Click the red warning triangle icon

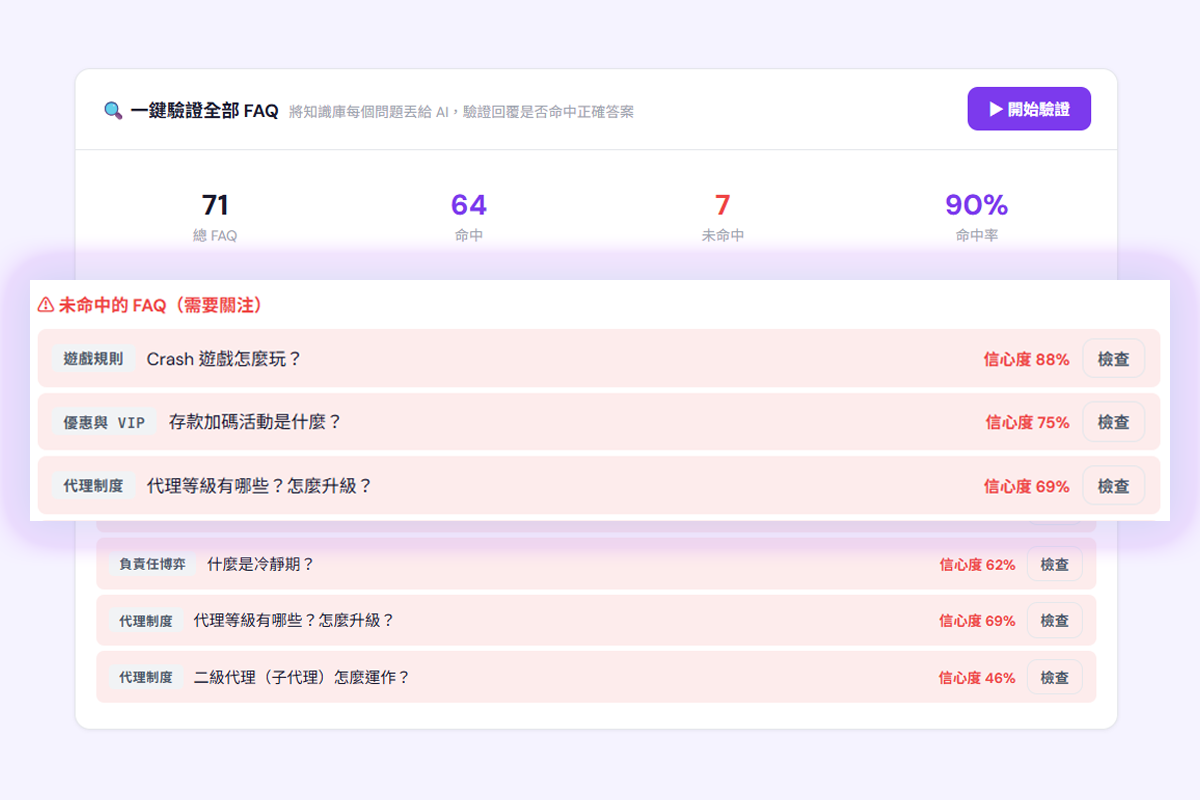[46, 305]
